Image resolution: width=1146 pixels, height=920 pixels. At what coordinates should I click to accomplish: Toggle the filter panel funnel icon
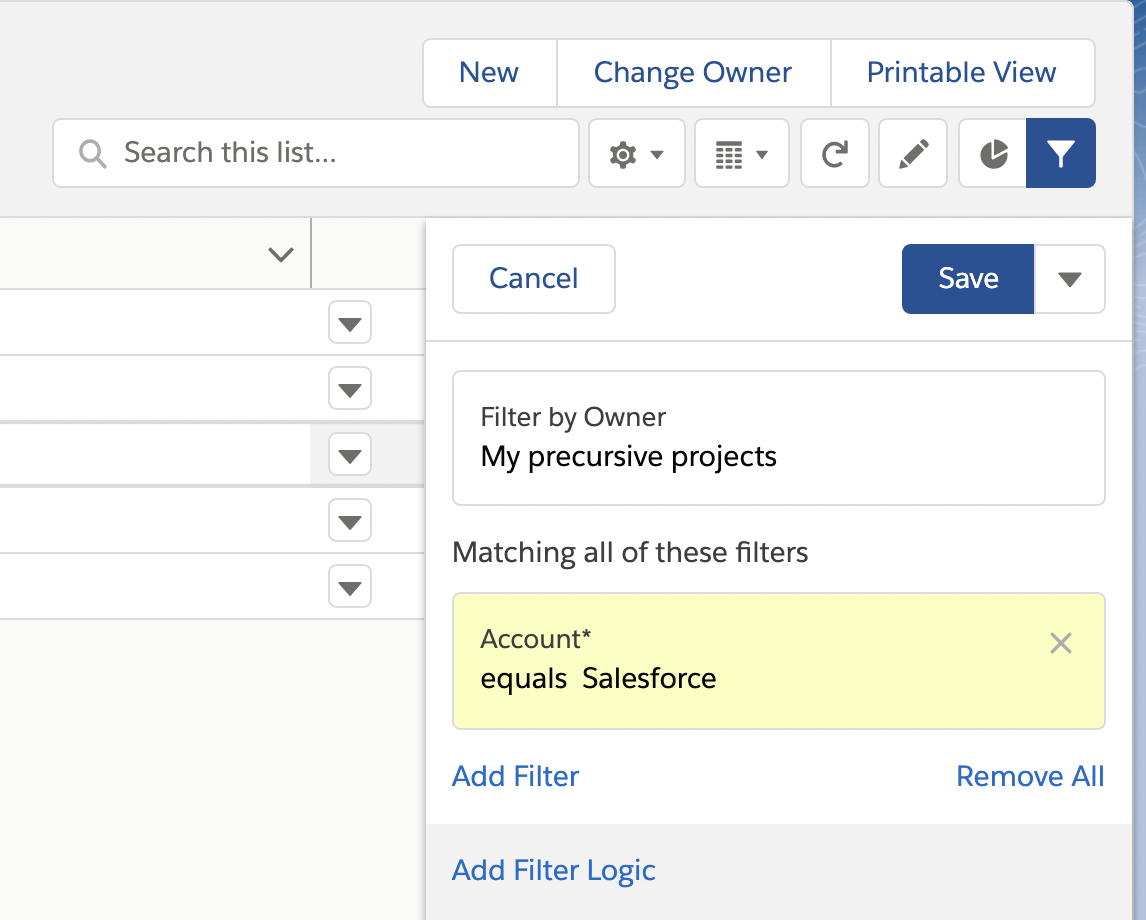pyautogui.click(x=1061, y=153)
